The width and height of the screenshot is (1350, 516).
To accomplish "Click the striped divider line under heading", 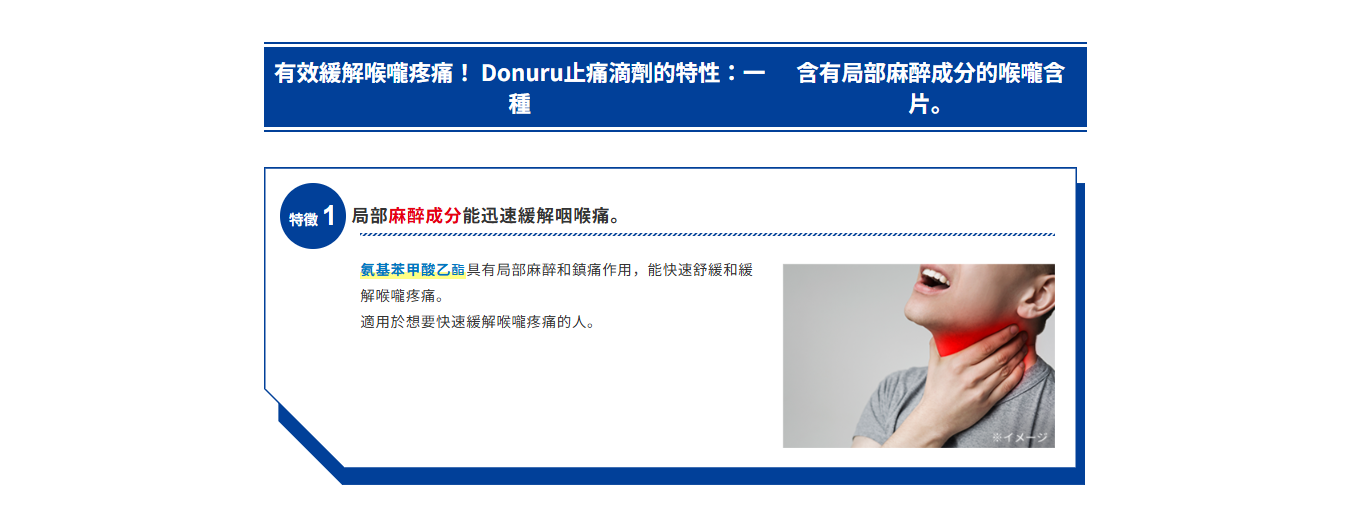I will coord(707,235).
